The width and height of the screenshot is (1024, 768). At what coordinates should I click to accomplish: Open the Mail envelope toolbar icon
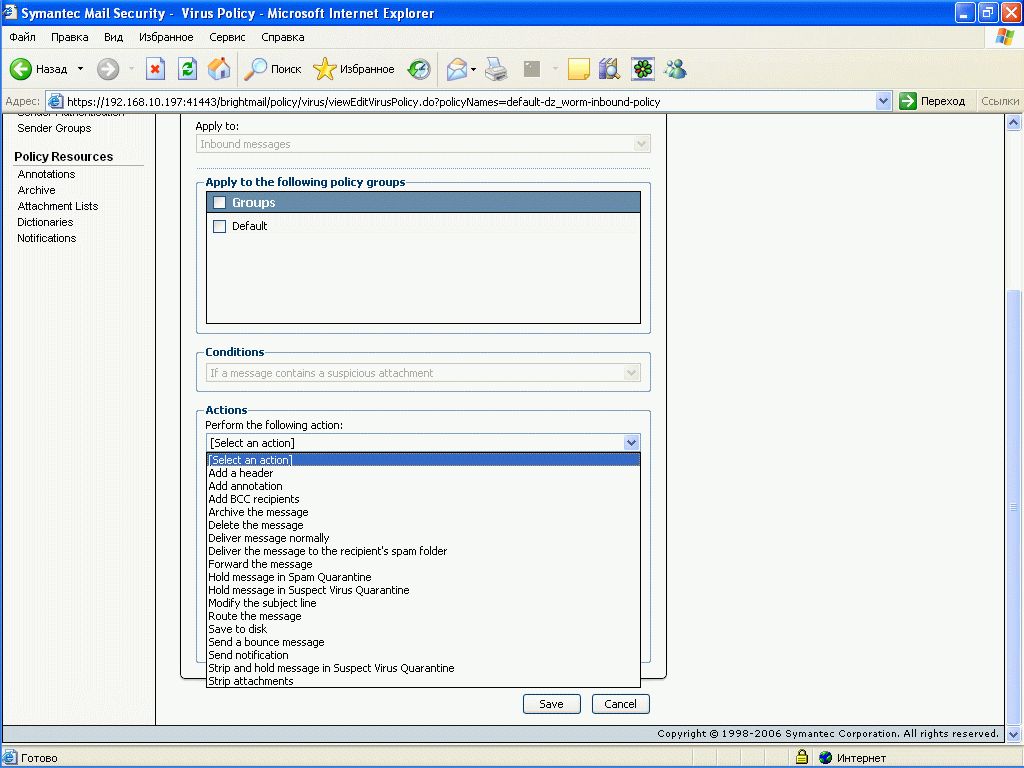(457, 69)
